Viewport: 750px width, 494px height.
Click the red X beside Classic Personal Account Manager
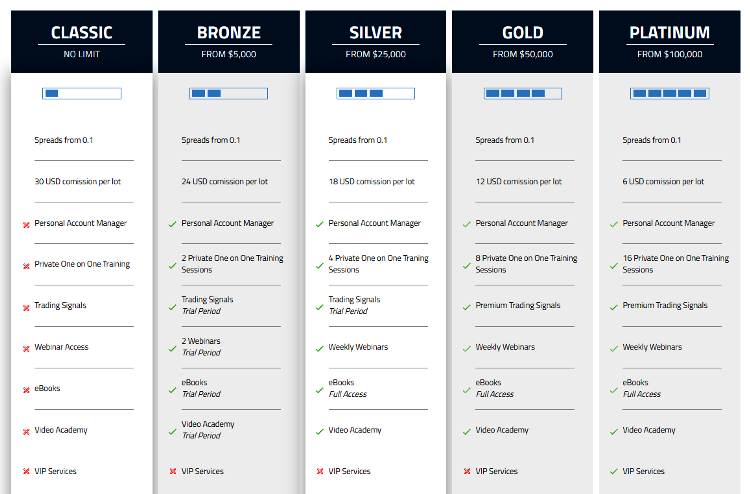tap(26, 225)
